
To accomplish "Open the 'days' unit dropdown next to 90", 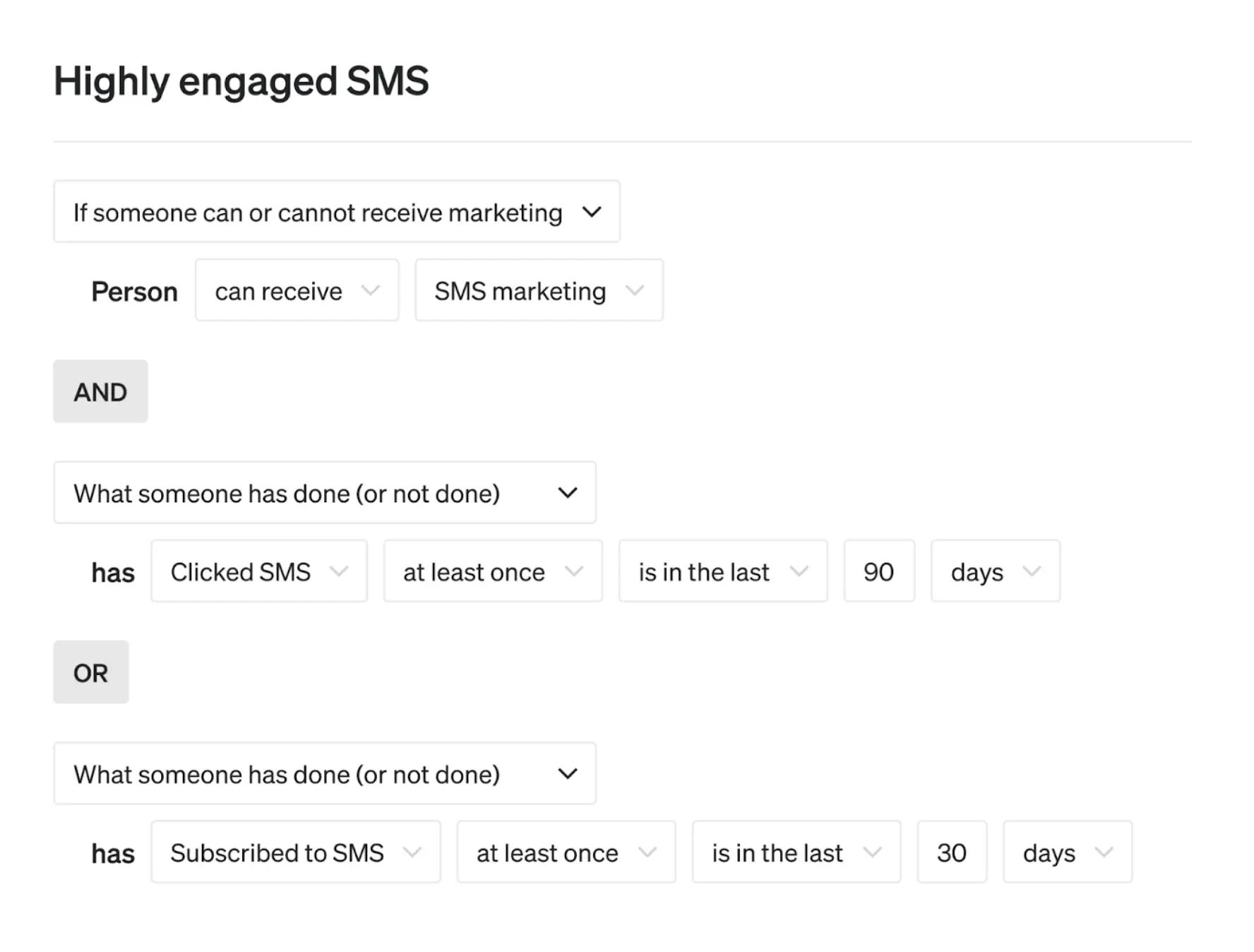I will click(x=995, y=571).
